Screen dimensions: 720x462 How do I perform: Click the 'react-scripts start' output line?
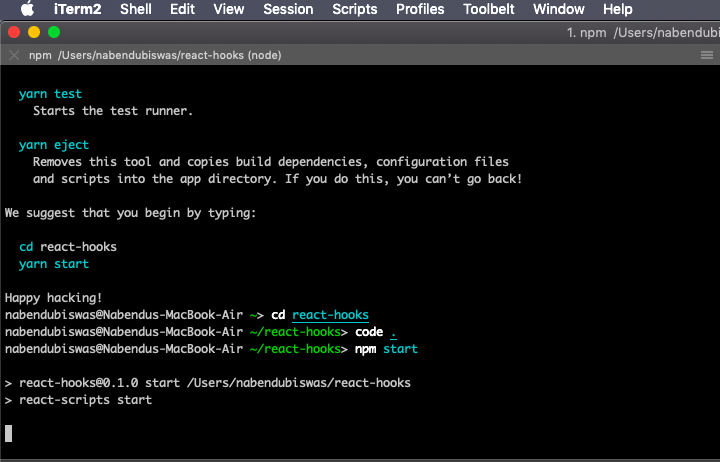pyautogui.click(x=79, y=400)
